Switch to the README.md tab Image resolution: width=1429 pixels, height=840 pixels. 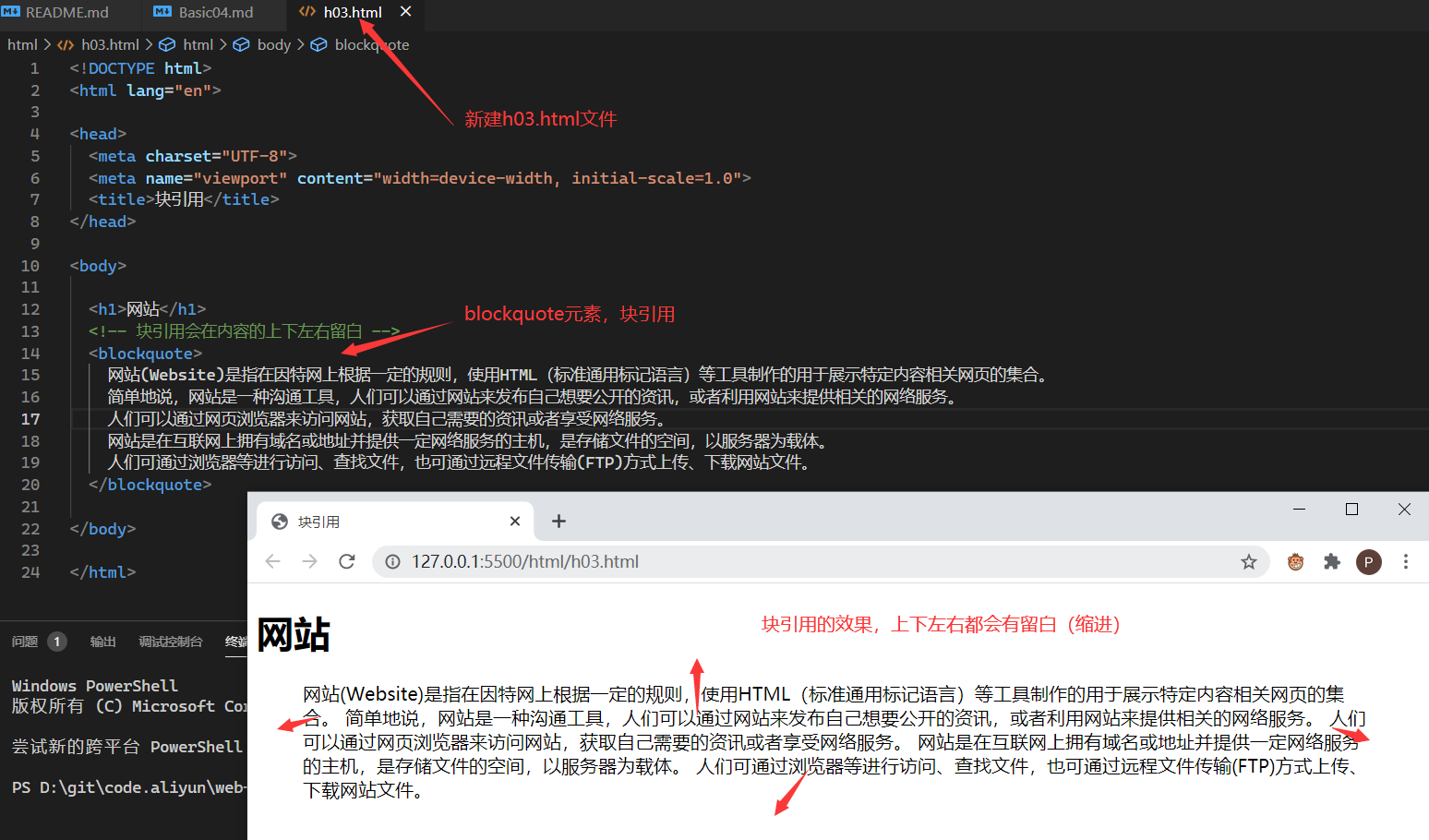pos(66,12)
